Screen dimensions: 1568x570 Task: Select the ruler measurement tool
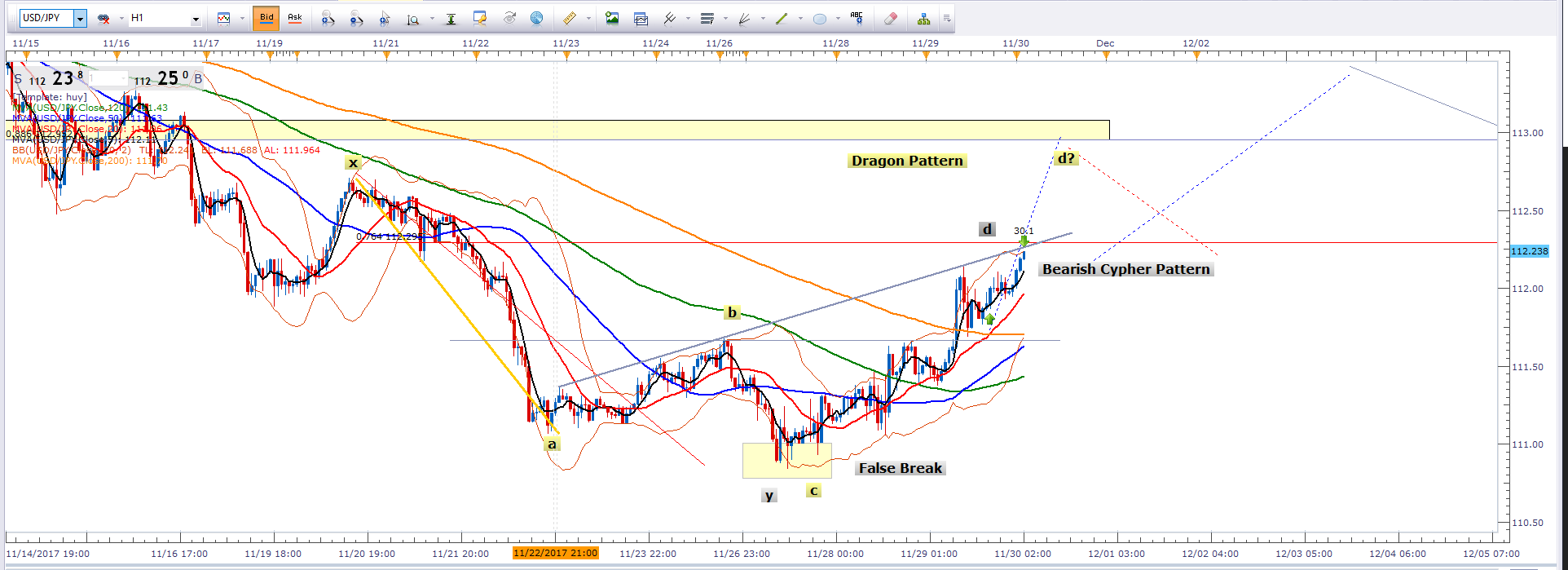tap(570, 18)
